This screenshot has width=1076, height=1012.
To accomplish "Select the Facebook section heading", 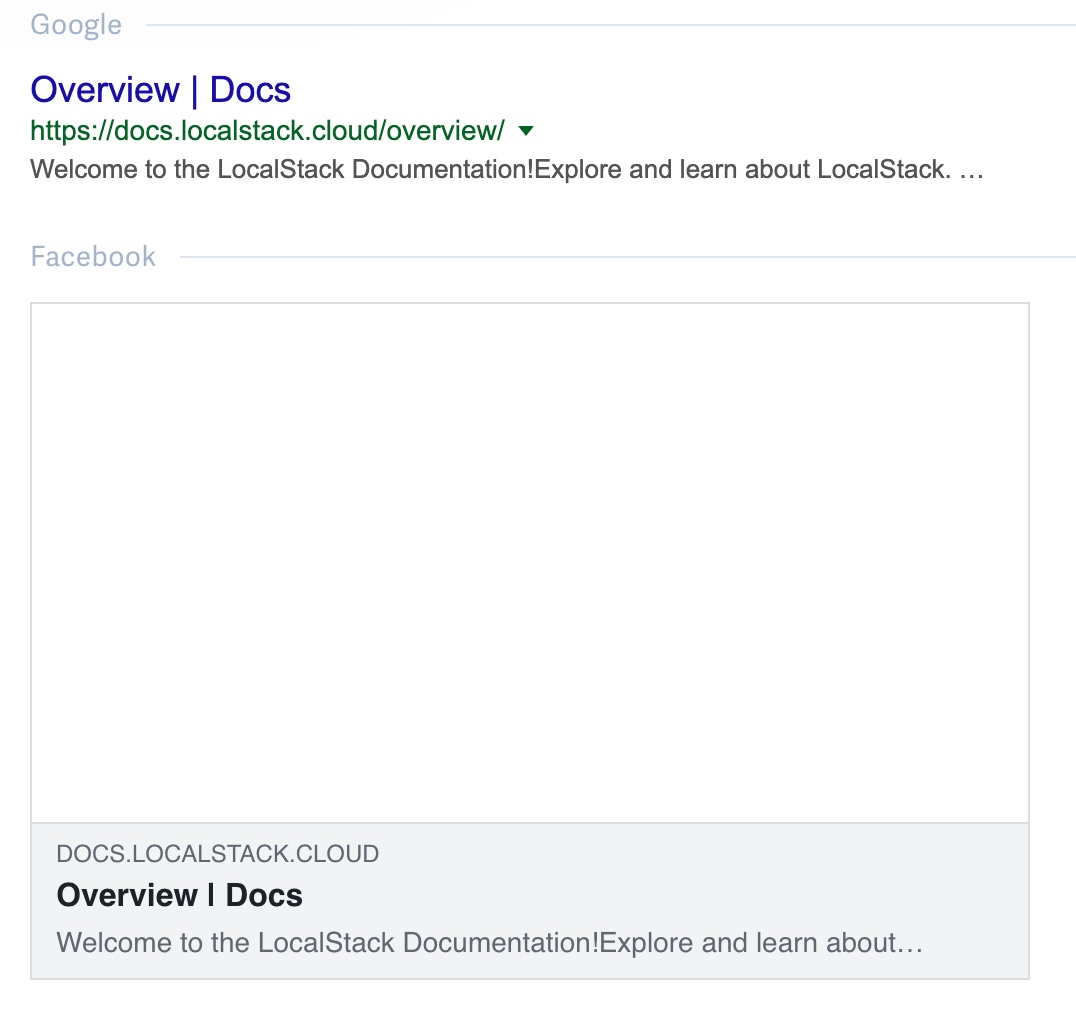I will point(93,256).
